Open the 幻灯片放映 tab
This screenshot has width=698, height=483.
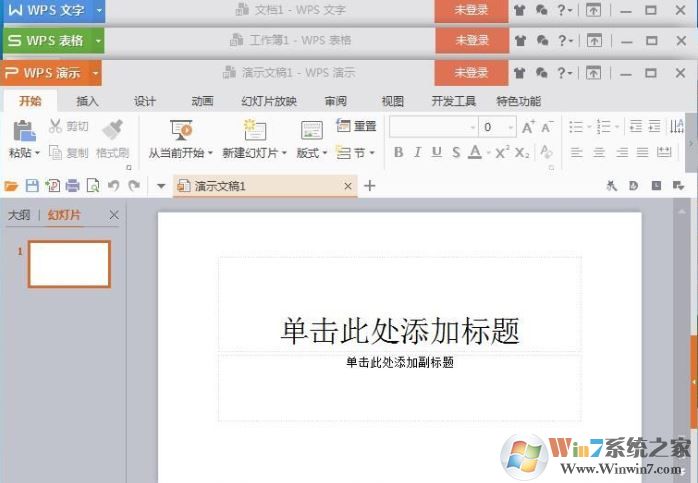point(269,101)
